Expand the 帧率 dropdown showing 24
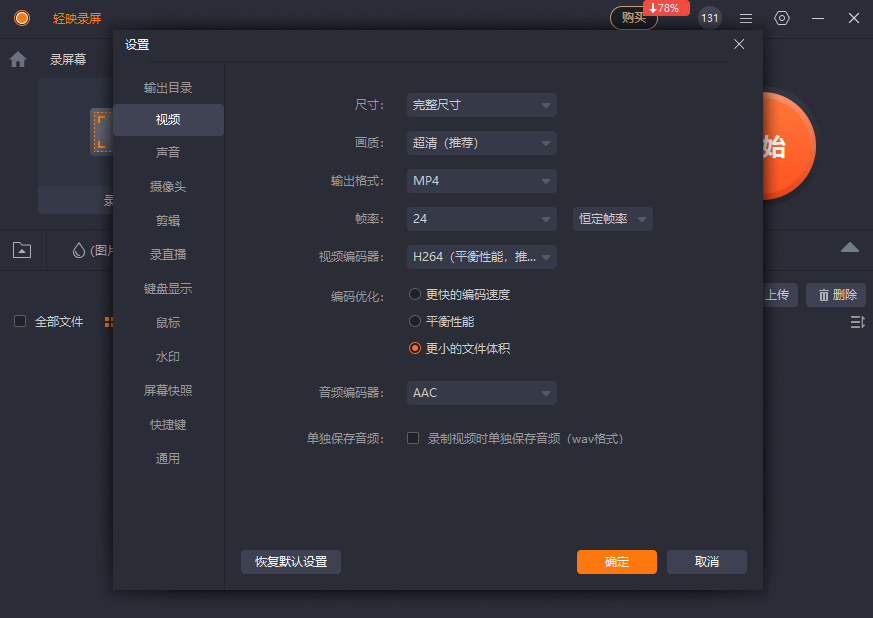Screen dimensions: 873x618 [x=482, y=219]
